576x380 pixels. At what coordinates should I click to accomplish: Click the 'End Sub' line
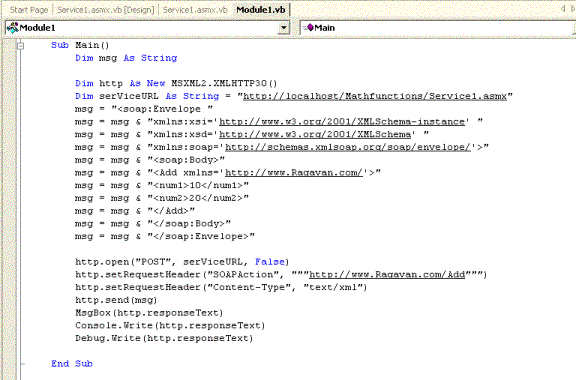pos(72,364)
